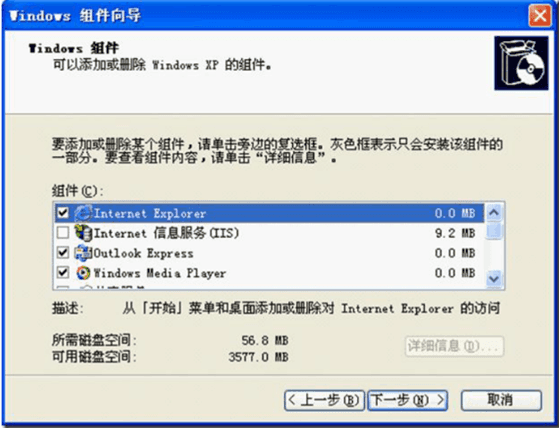The image size is (559, 428).
Task: Select the Internet 信息服务(IIS) list row
Action: point(269,233)
